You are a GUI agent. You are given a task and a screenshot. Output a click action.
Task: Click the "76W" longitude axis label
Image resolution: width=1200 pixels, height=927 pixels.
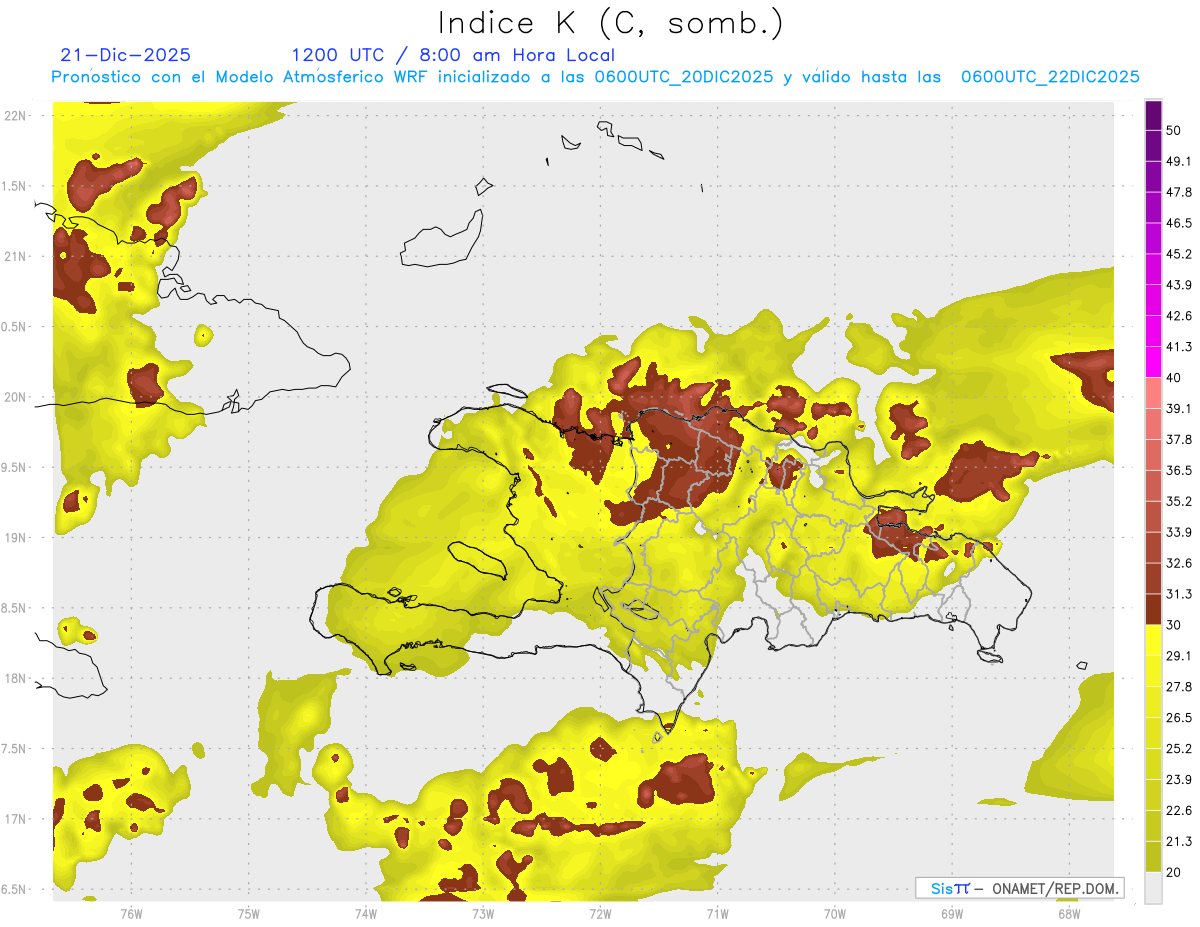coord(131,914)
